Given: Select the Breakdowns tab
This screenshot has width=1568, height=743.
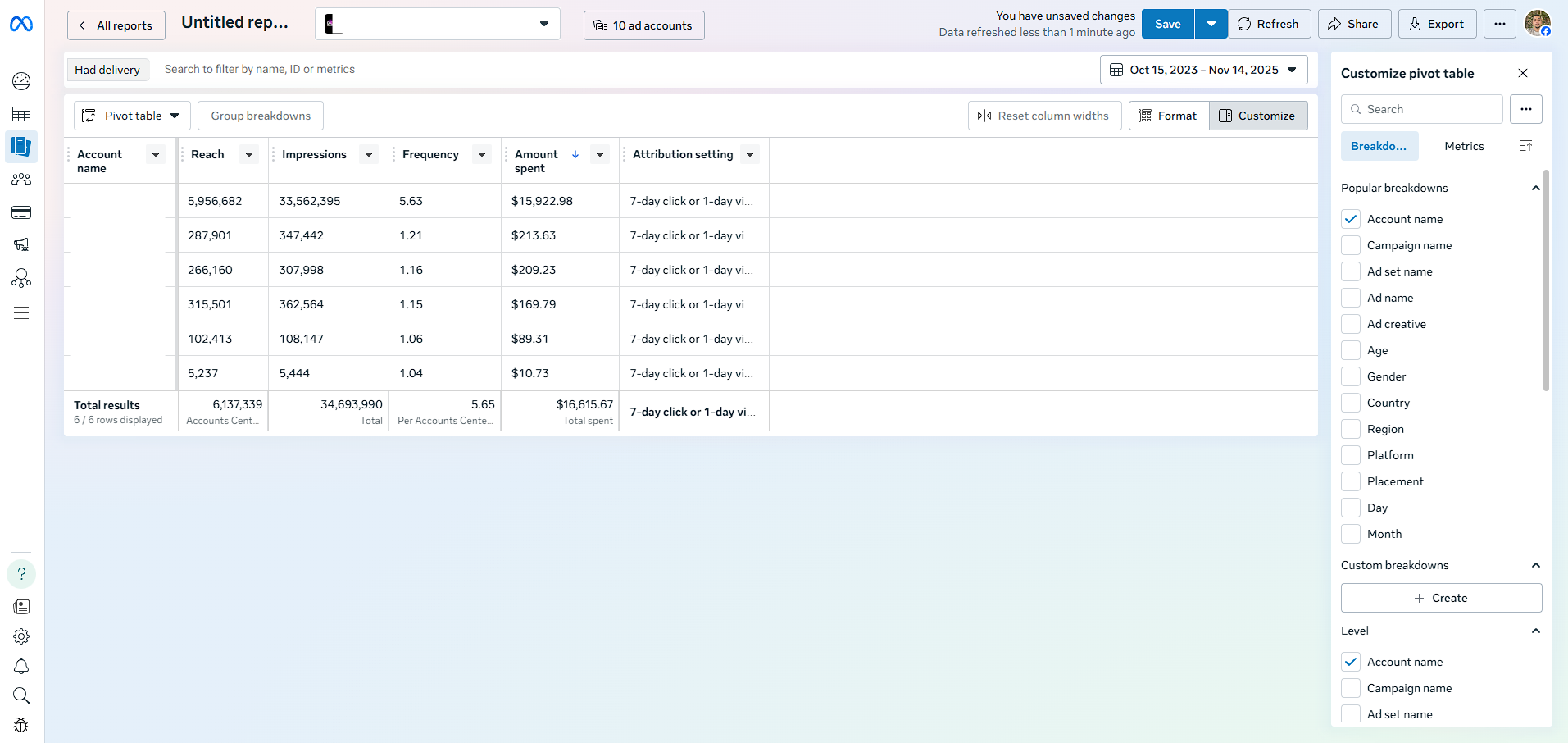Looking at the screenshot, I should point(1378,146).
